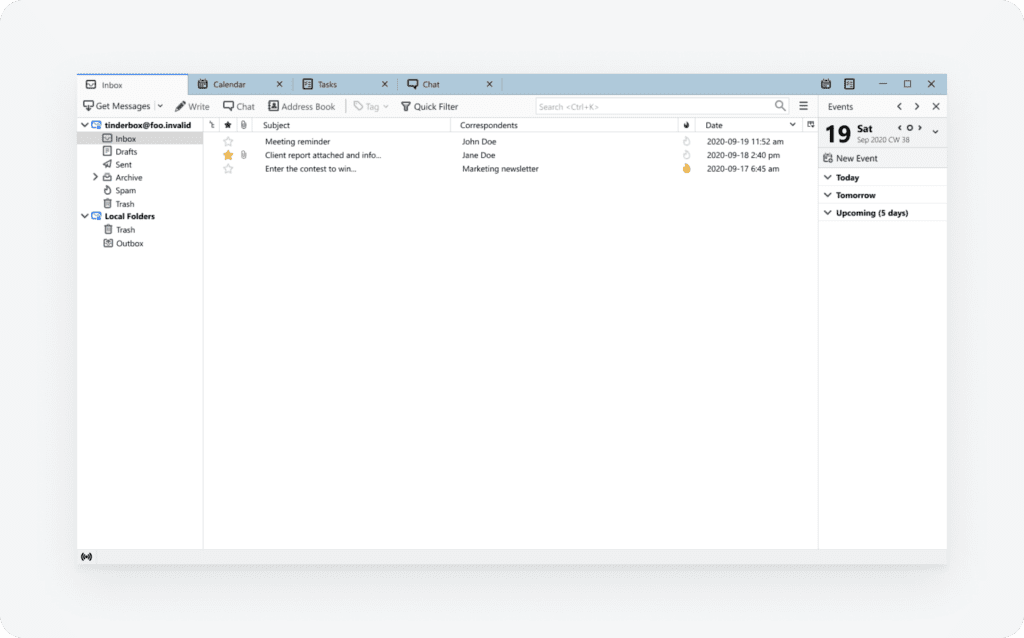
Task: Close the Chat tab
Action: pos(489,84)
